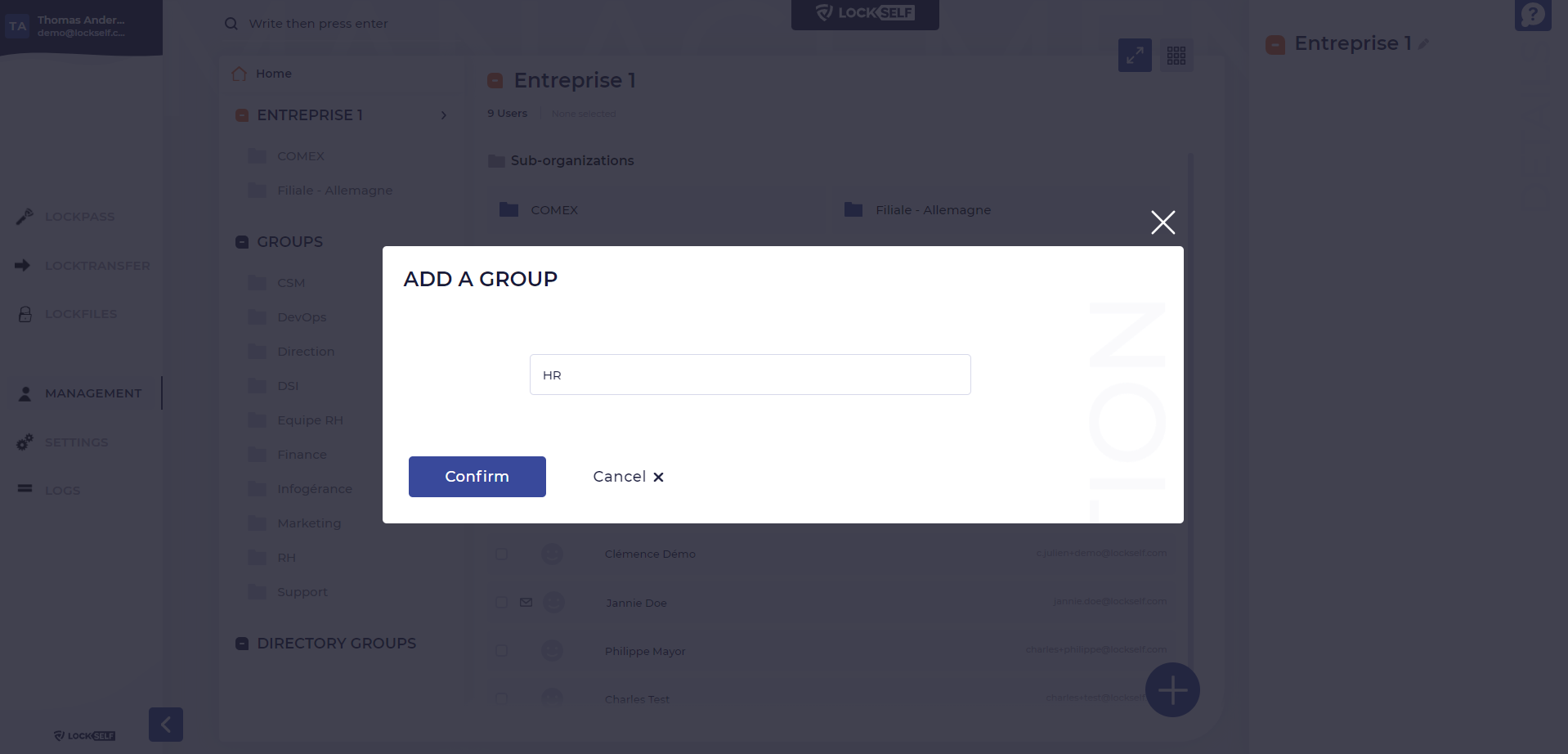1568x754 pixels.
Task: Click the search magnifier icon
Action: click(231, 24)
